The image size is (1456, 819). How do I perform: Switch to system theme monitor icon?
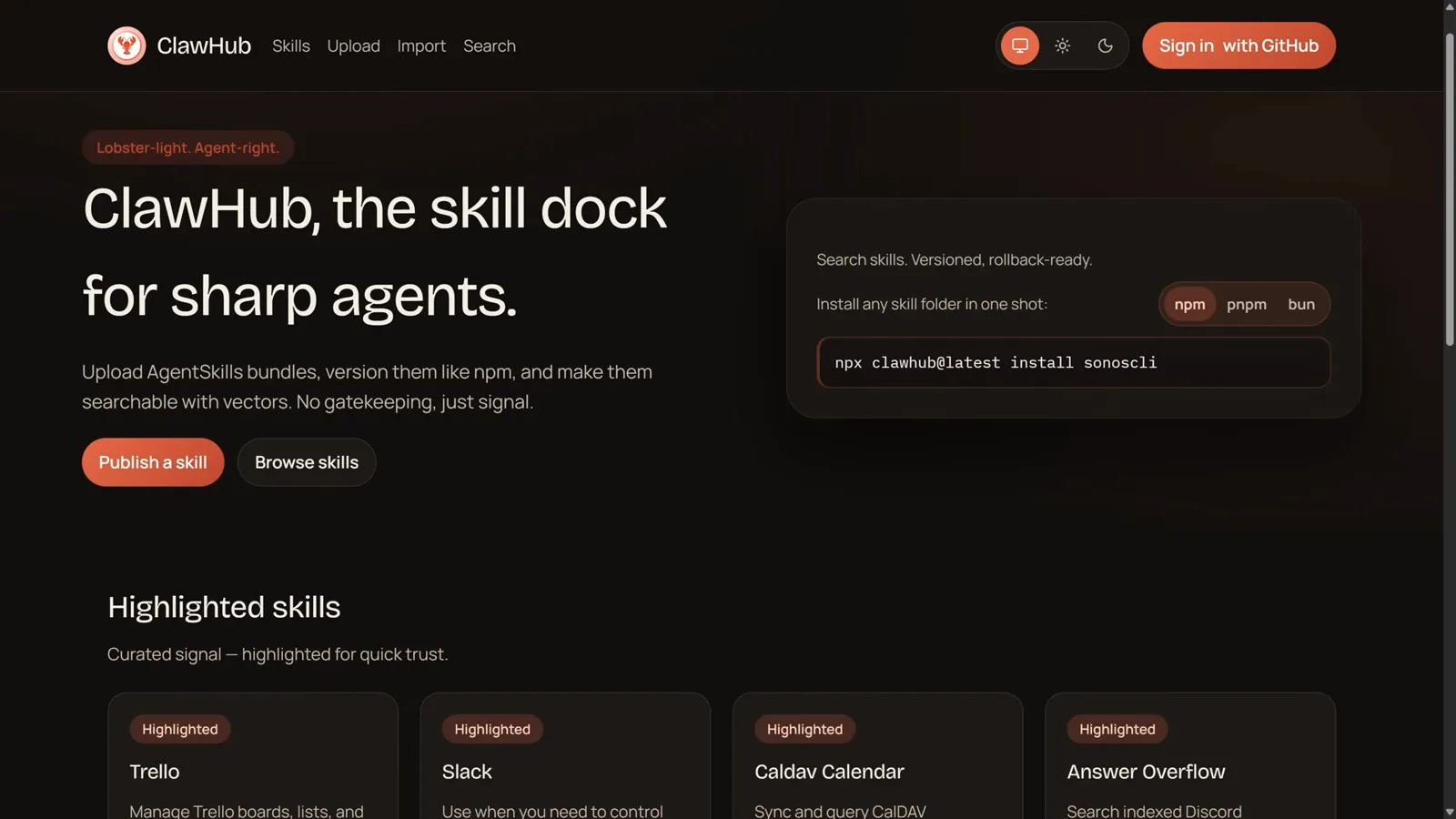pos(1020,45)
